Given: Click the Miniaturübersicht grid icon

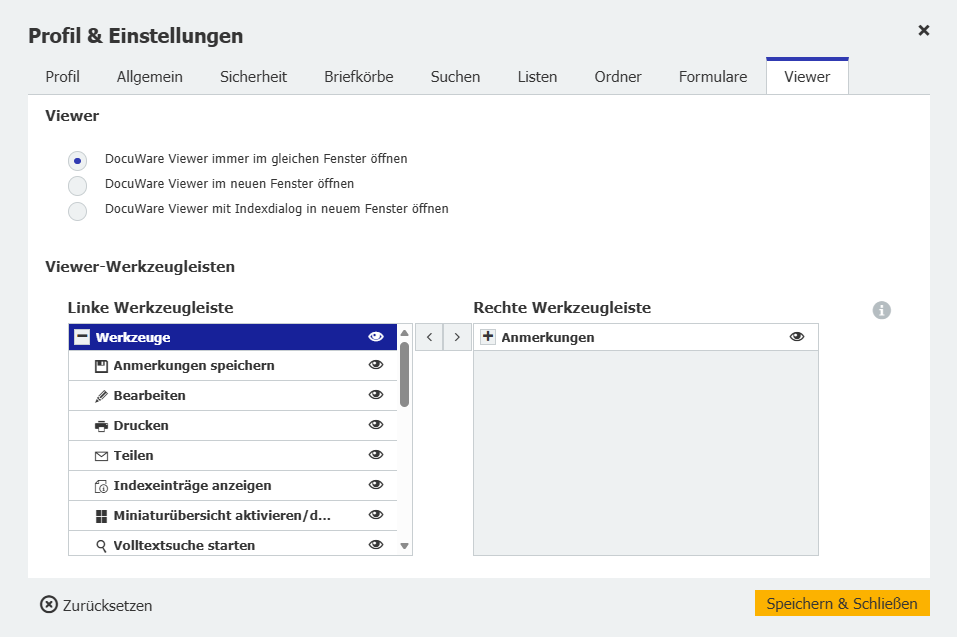Looking at the screenshot, I should [101, 516].
